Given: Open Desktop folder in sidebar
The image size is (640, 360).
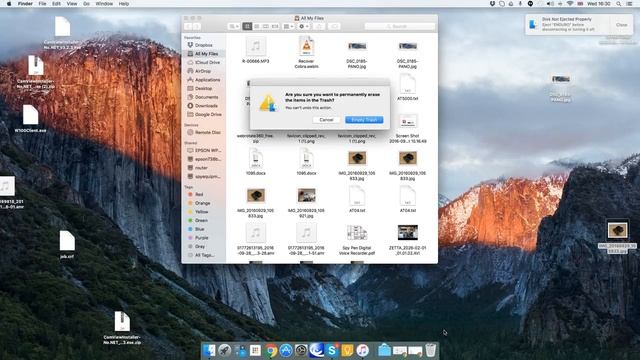Looking at the screenshot, I should point(203,89).
